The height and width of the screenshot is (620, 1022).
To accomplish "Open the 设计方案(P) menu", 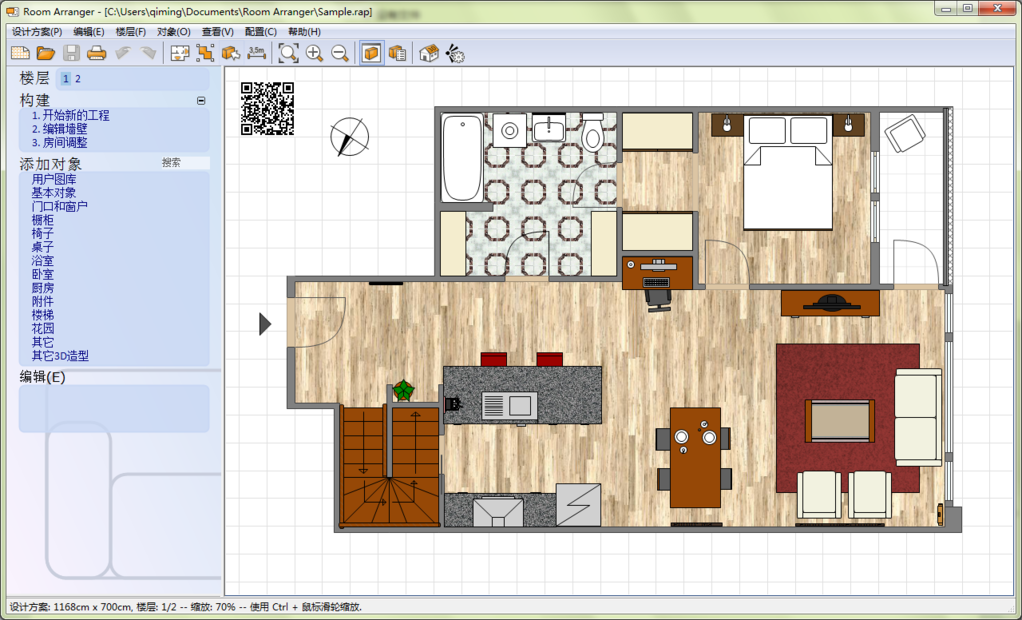I will [36, 32].
